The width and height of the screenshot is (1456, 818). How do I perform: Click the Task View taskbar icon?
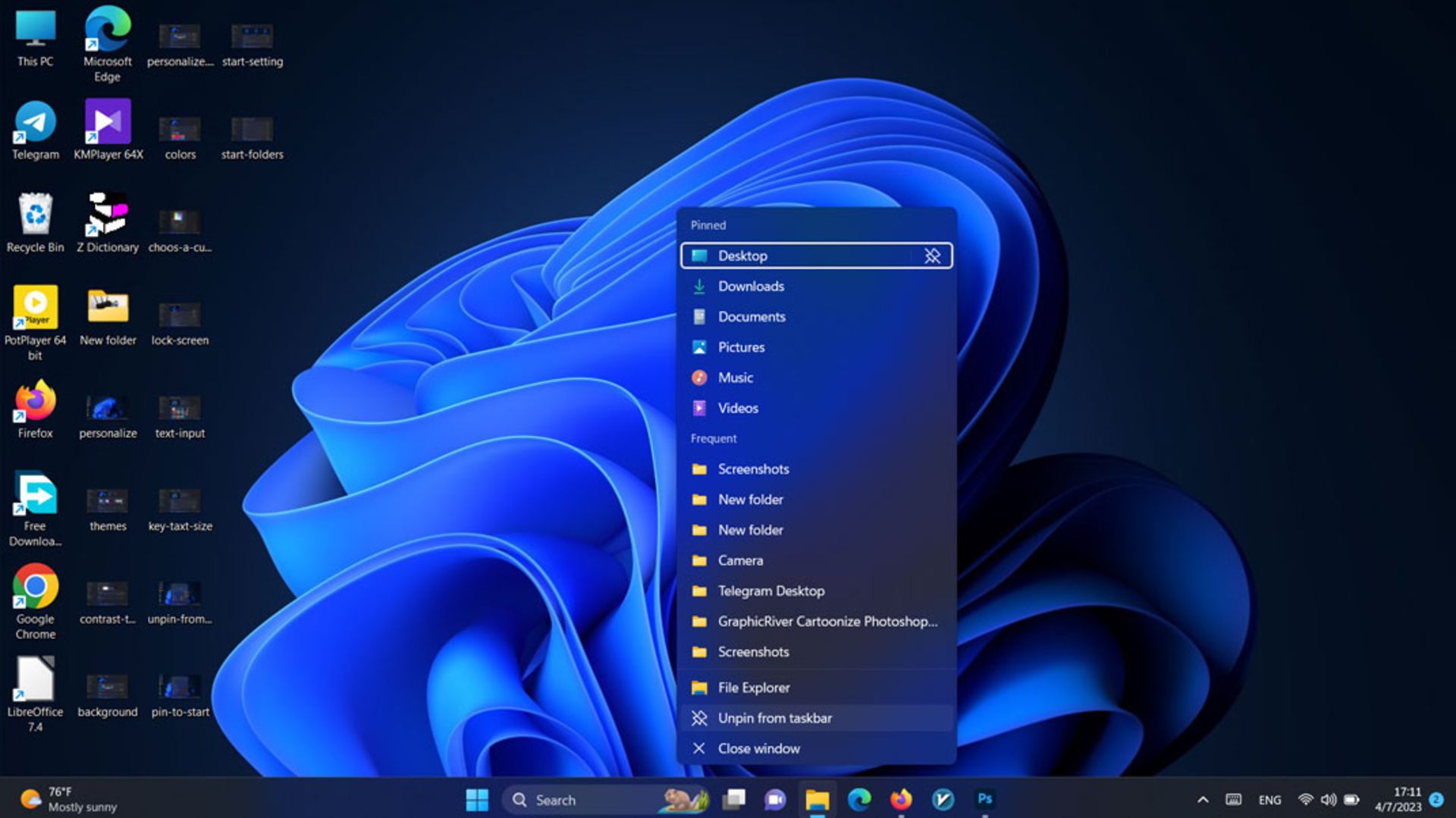pyautogui.click(x=733, y=799)
